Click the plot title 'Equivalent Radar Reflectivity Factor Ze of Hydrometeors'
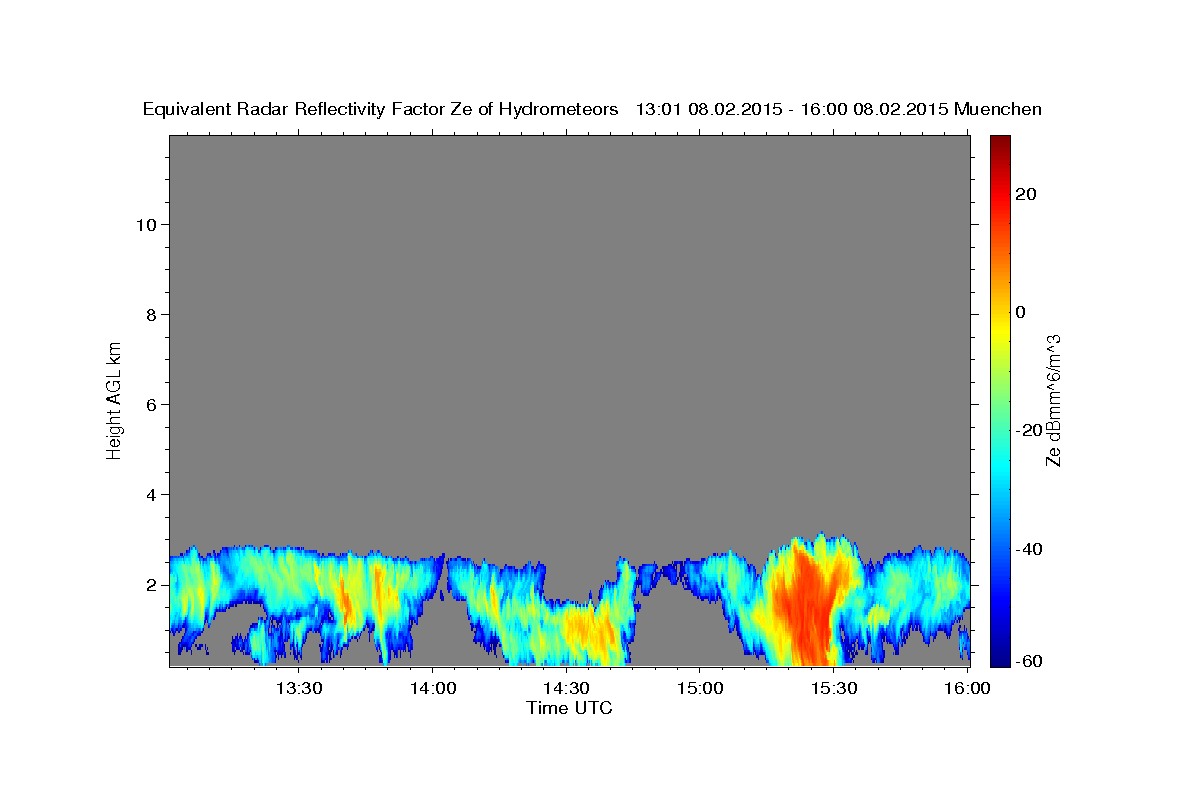Screen dimensions: 1200x800 (381, 110)
